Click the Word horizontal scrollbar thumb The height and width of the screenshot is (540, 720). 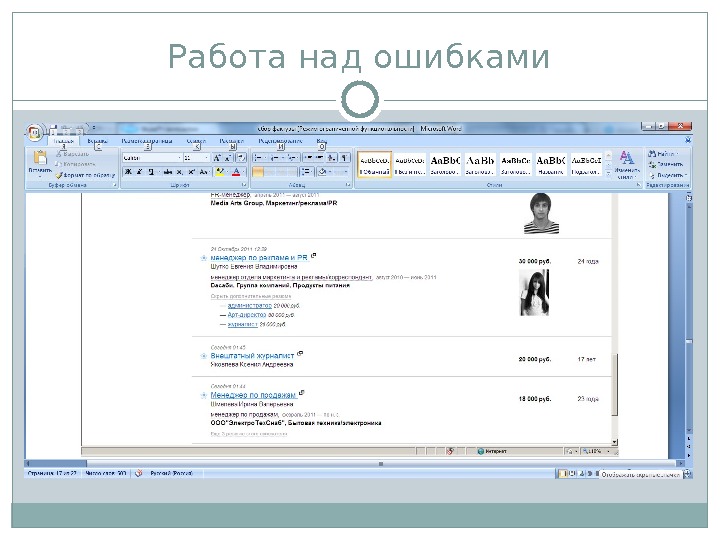[x=381, y=464]
